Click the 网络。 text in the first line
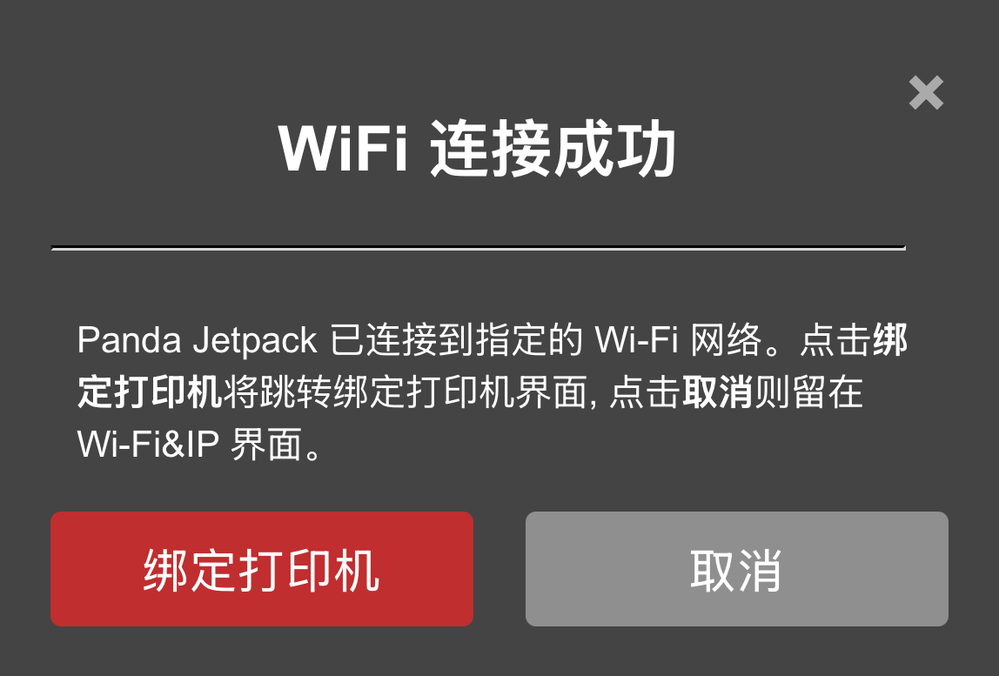This screenshot has width=999, height=676. [x=740, y=340]
